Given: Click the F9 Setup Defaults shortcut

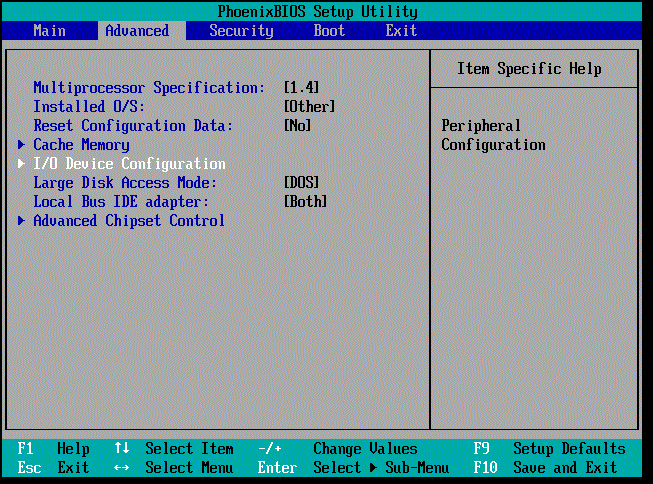Looking at the screenshot, I should pos(549,449).
